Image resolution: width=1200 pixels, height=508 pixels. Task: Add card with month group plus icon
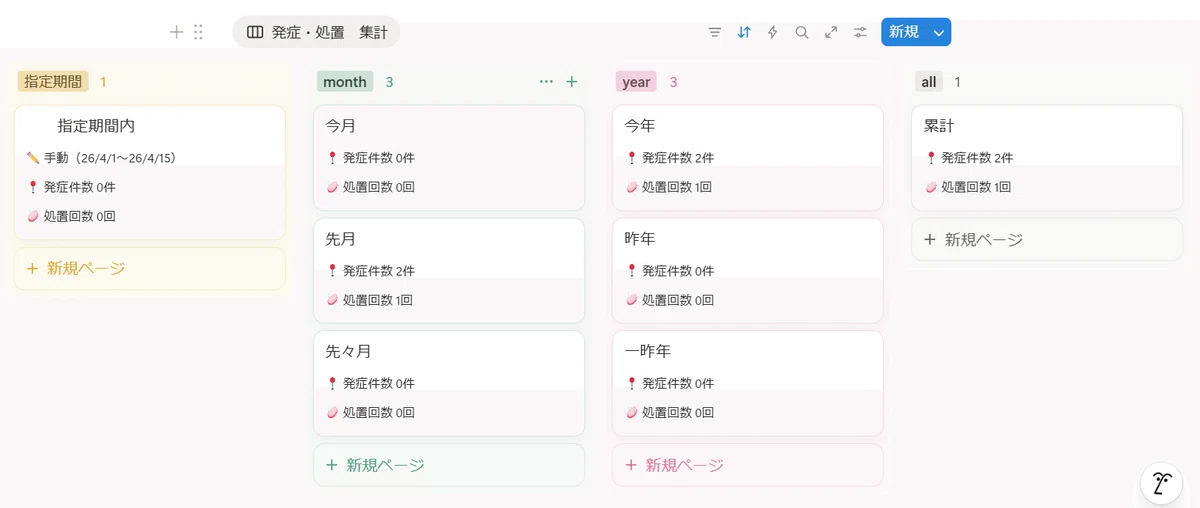coord(572,82)
